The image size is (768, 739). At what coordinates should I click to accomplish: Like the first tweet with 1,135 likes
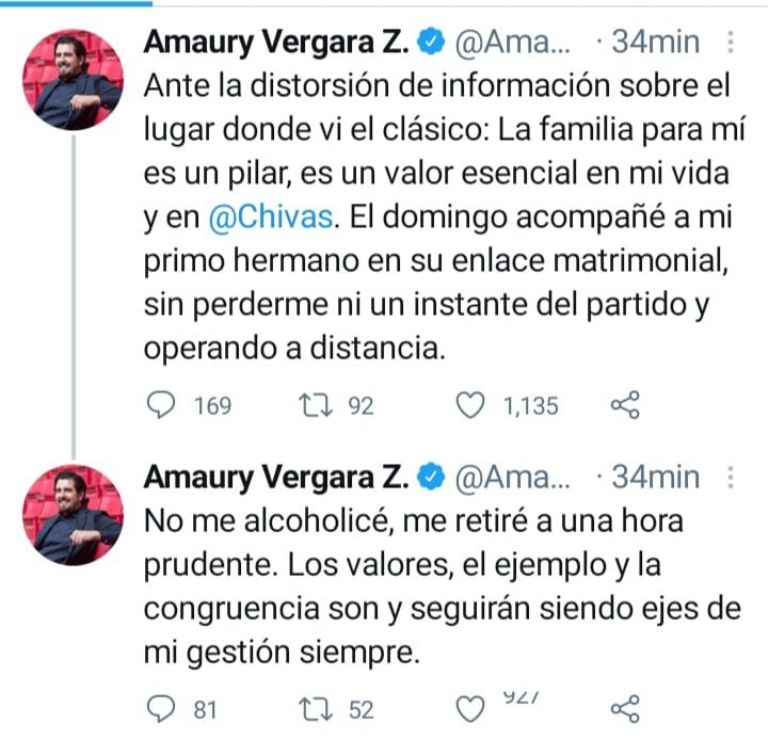[x=471, y=405]
